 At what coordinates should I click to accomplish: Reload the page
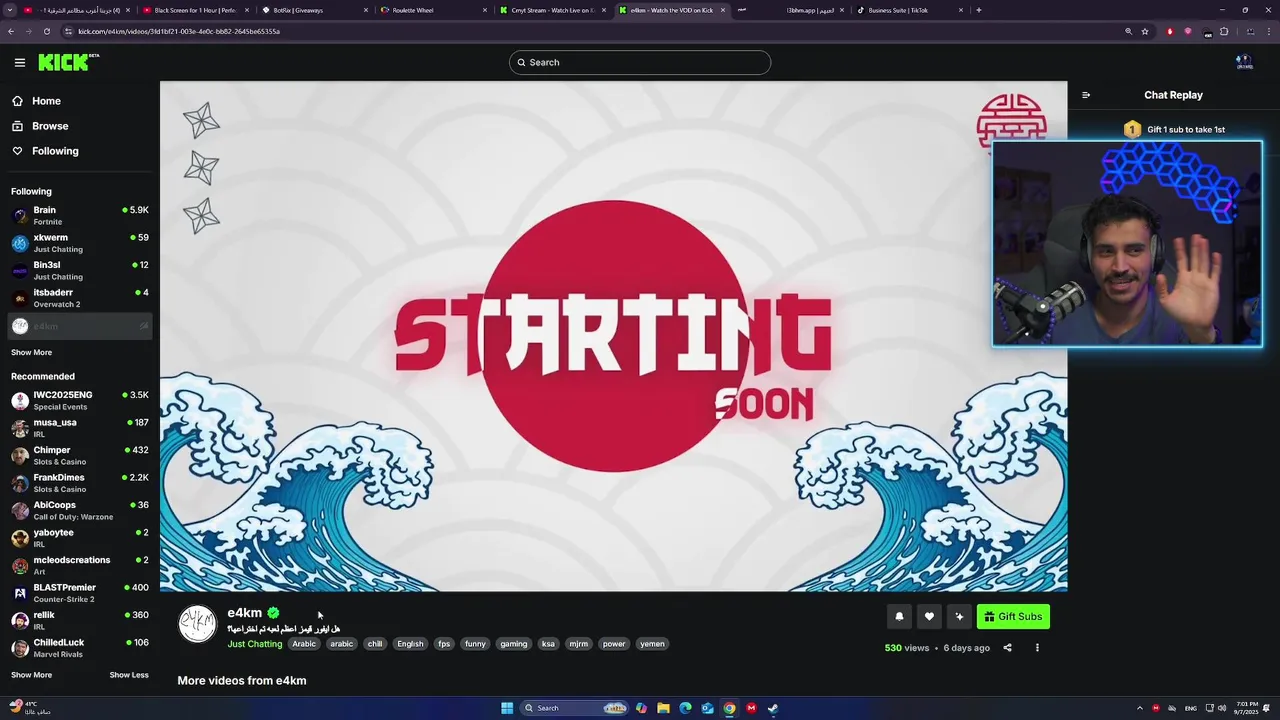[46, 31]
